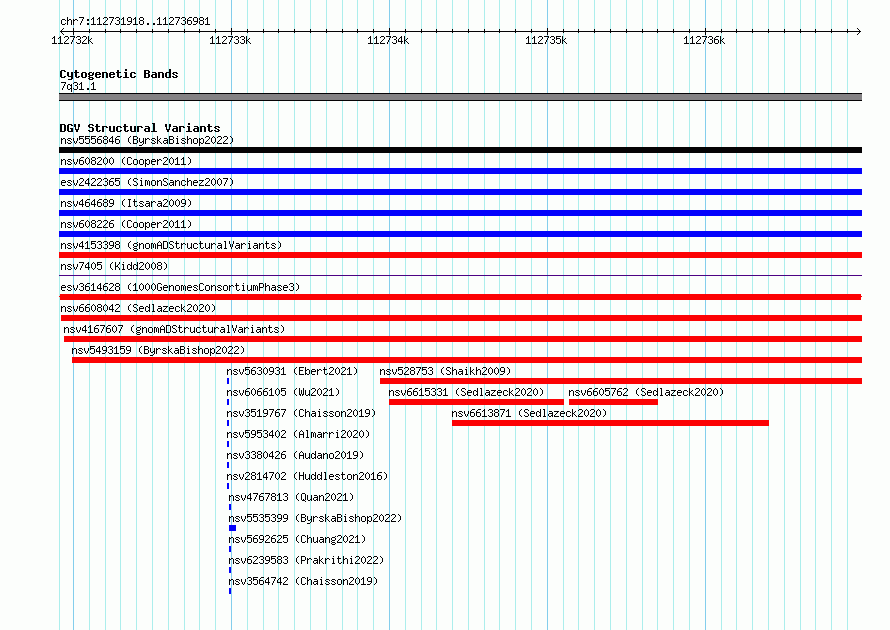
Task: Open nsv528753 (Shaikh2009) label
Action: pos(445,371)
